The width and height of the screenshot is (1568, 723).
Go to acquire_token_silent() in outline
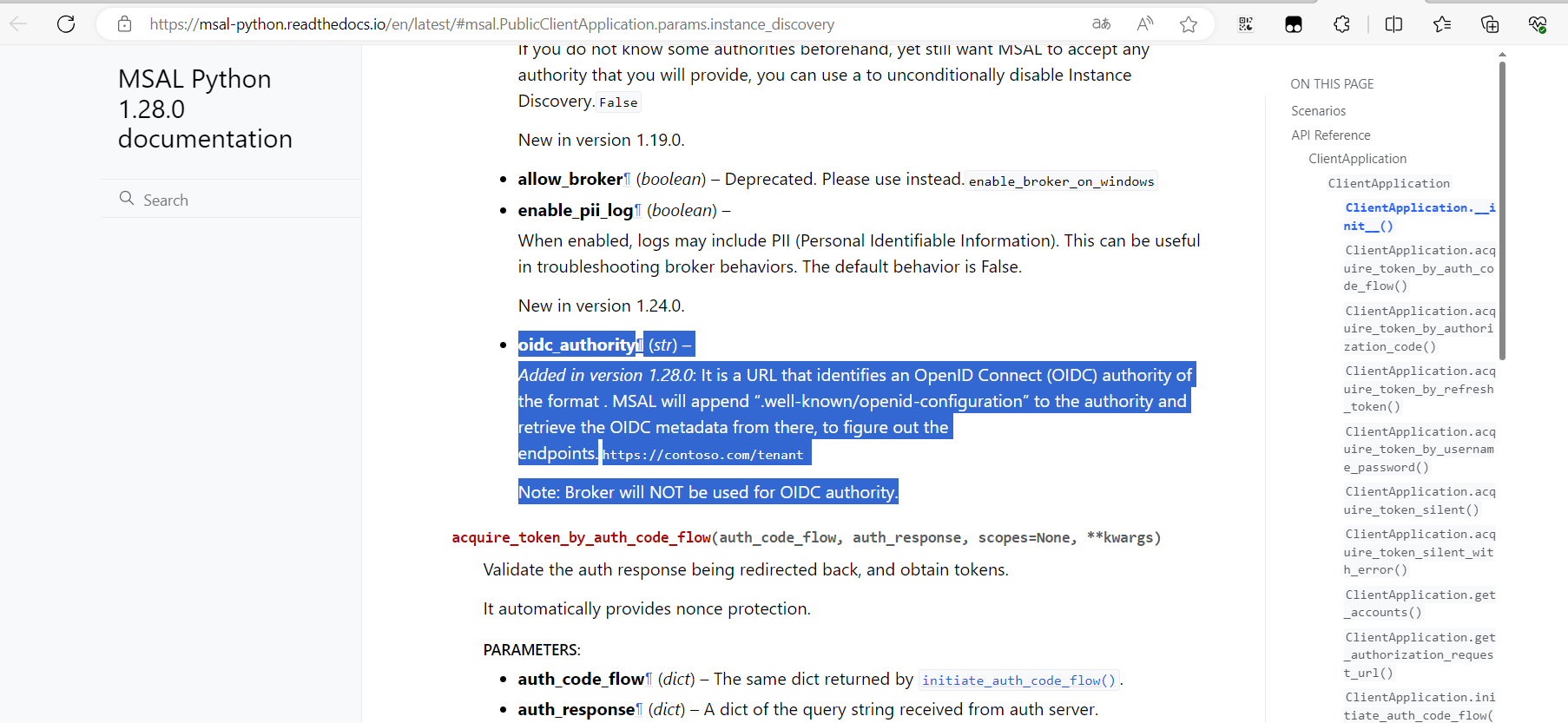[1420, 501]
